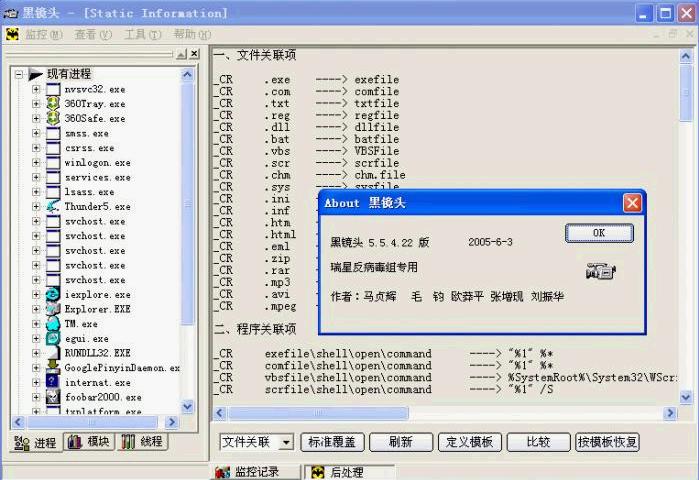Close the About 黑镜头 dialog
Image resolution: width=699 pixels, height=480 pixels.
[632, 203]
